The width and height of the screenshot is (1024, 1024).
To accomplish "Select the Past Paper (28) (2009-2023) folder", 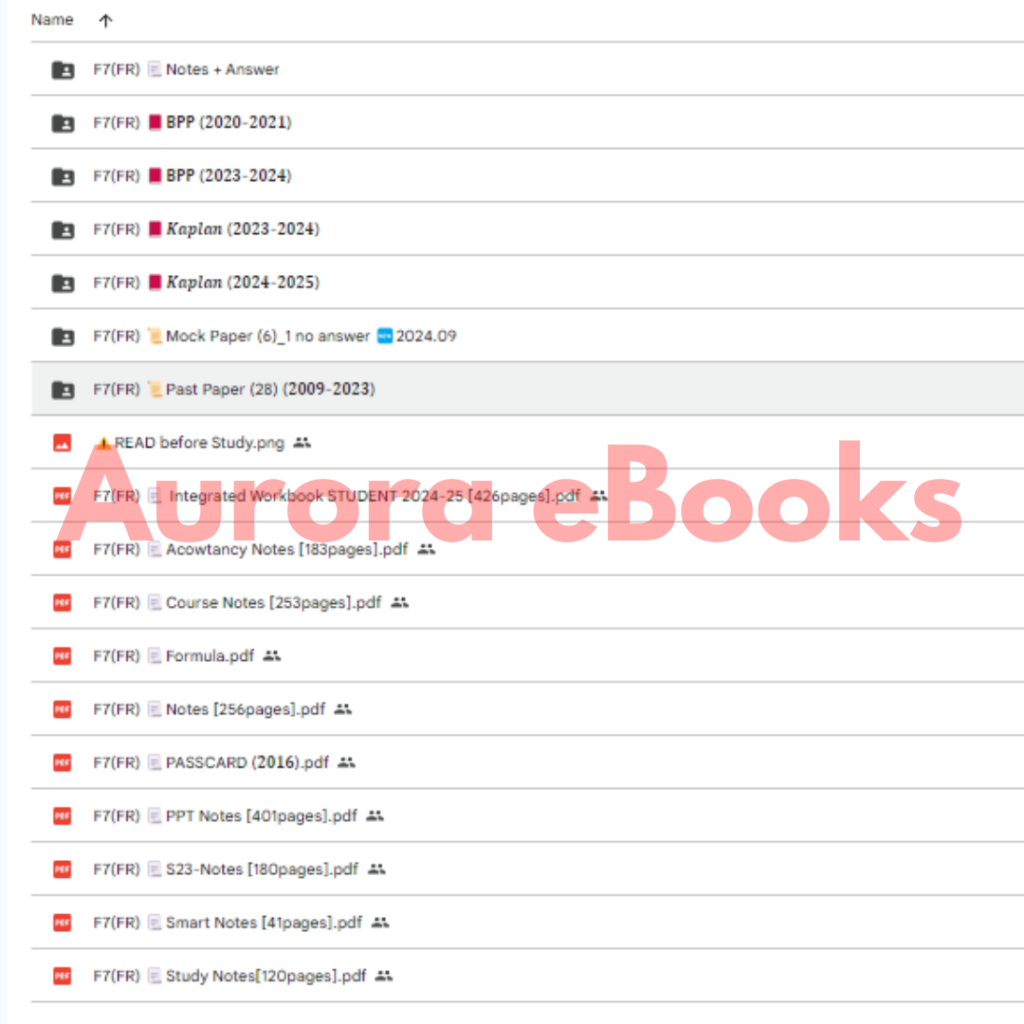I will tap(270, 389).
